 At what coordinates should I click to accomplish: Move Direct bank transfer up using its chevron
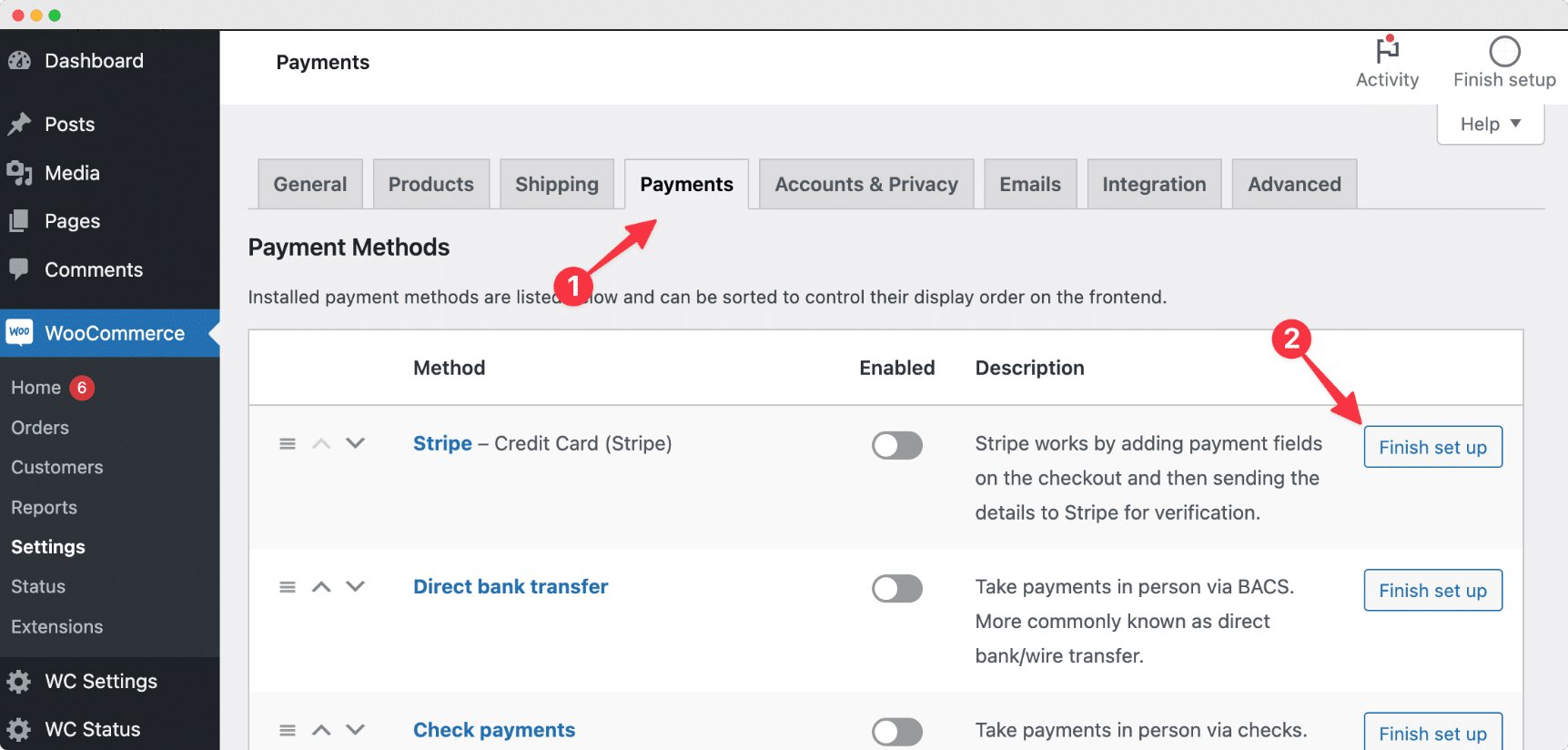tap(320, 586)
